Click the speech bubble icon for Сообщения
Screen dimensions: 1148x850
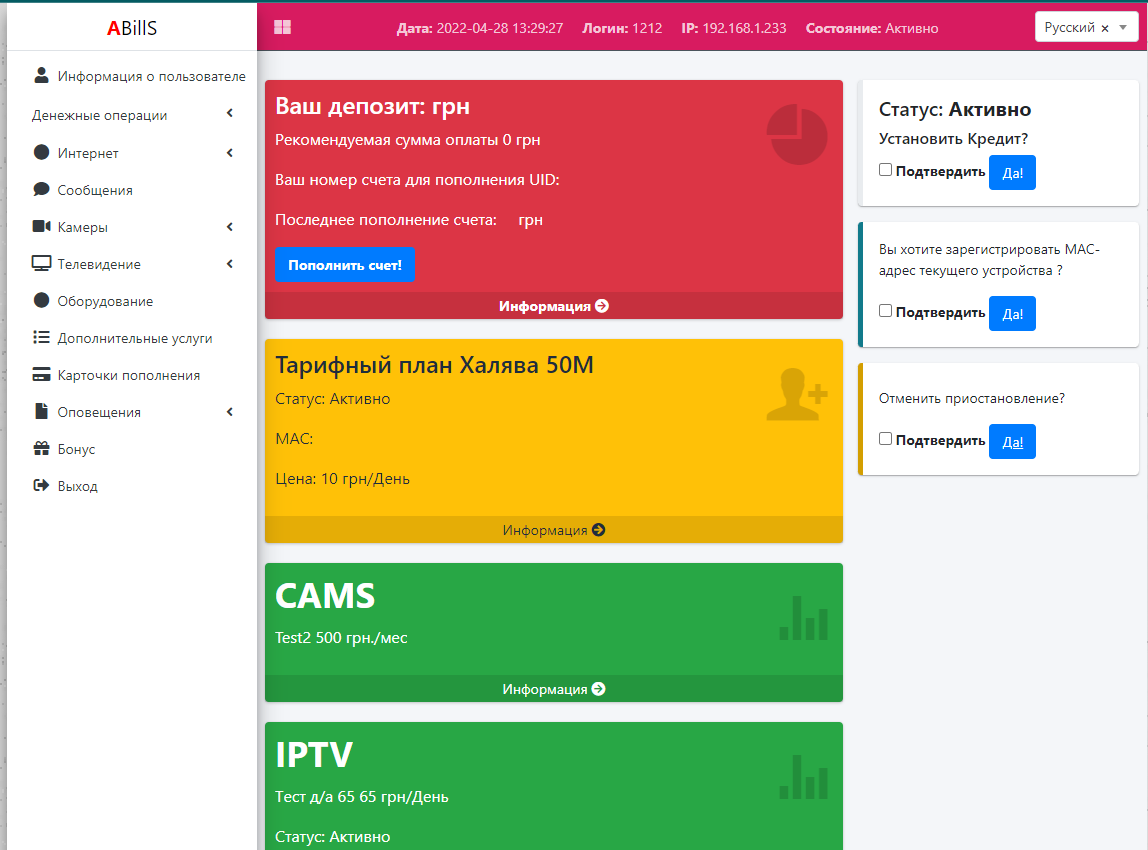tap(41, 189)
